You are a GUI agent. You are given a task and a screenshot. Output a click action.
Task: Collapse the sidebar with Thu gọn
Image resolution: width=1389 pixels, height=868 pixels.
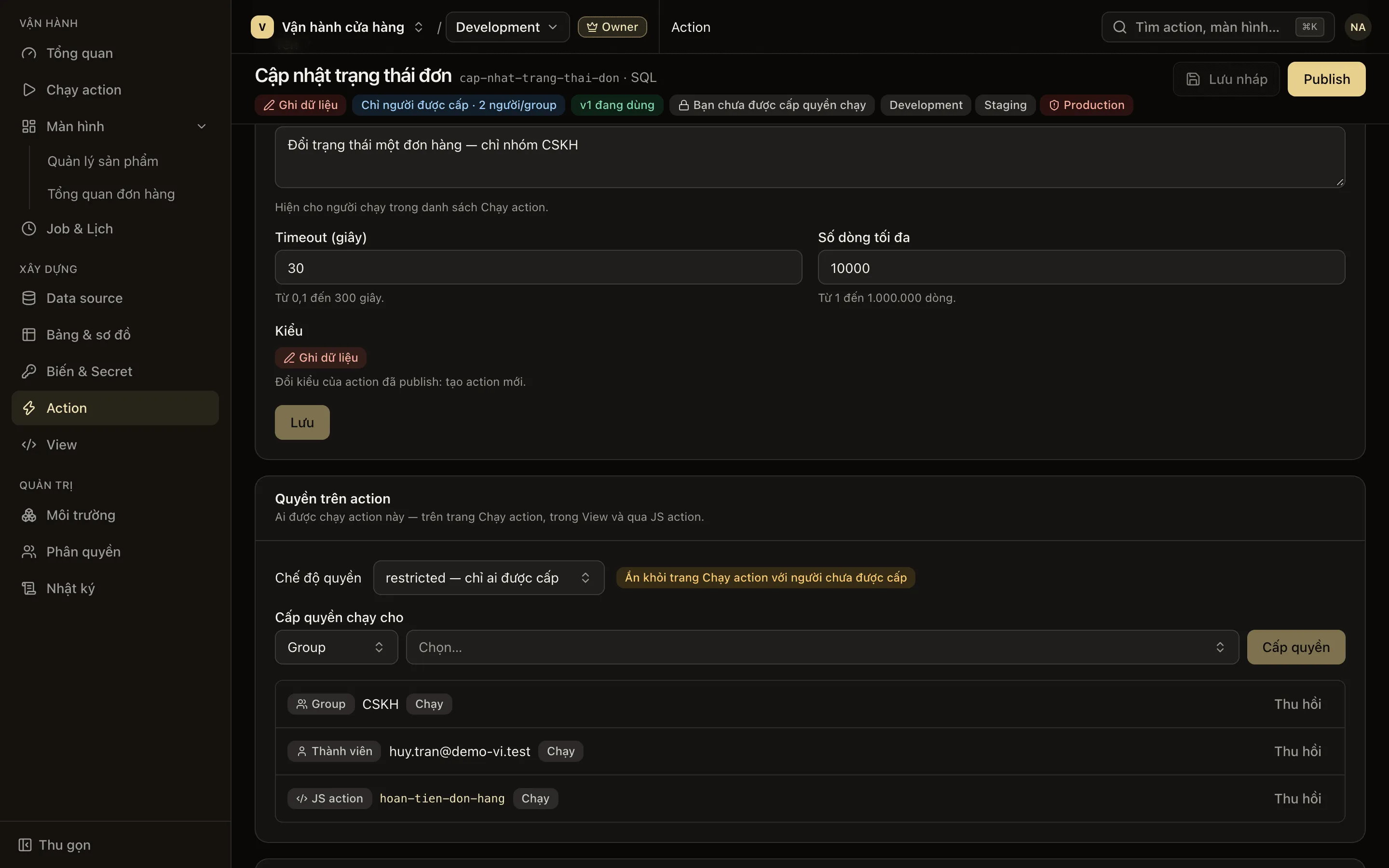(54, 844)
